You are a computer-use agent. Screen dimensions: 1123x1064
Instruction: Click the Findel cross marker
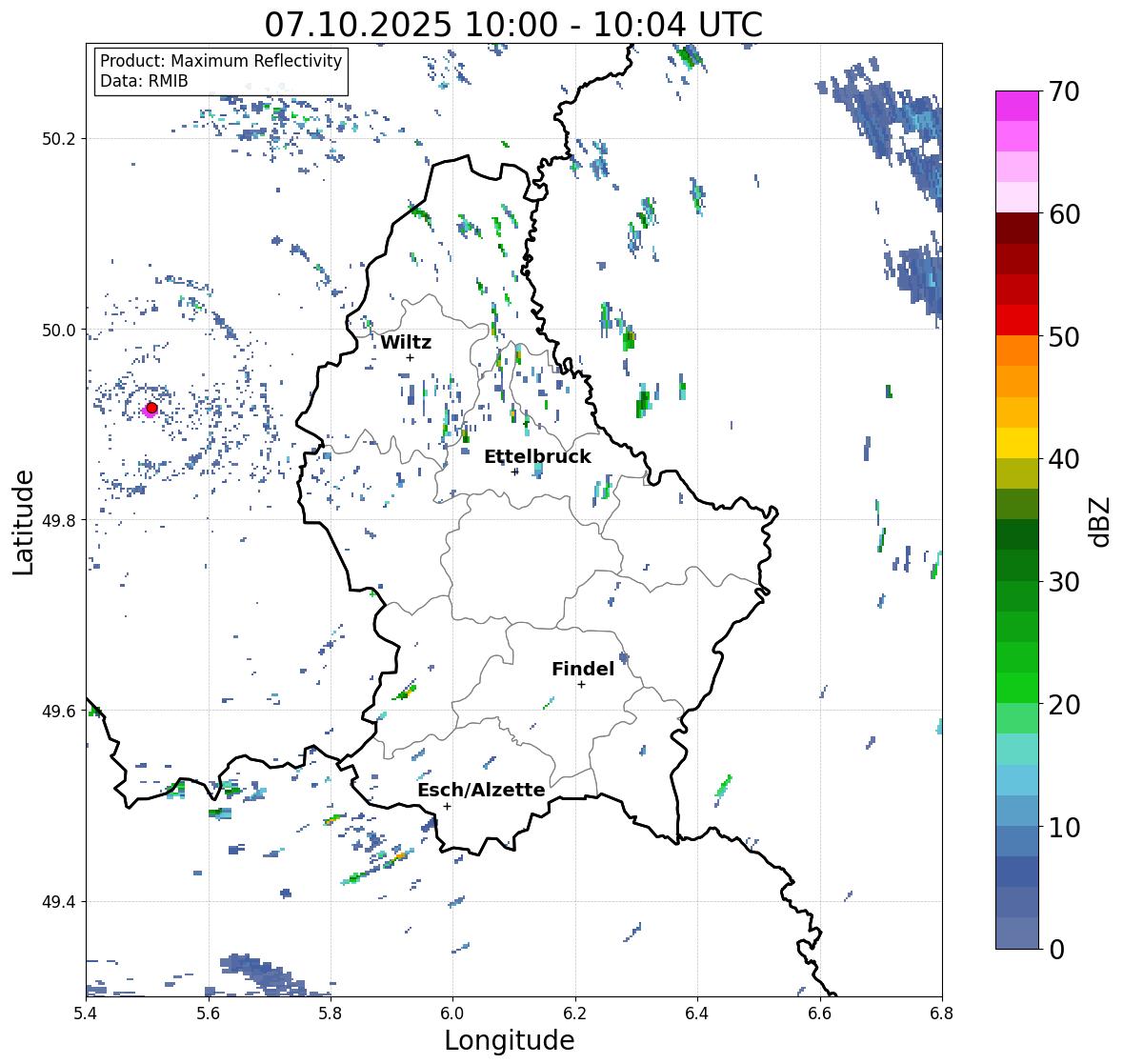(x=582, y=685)
